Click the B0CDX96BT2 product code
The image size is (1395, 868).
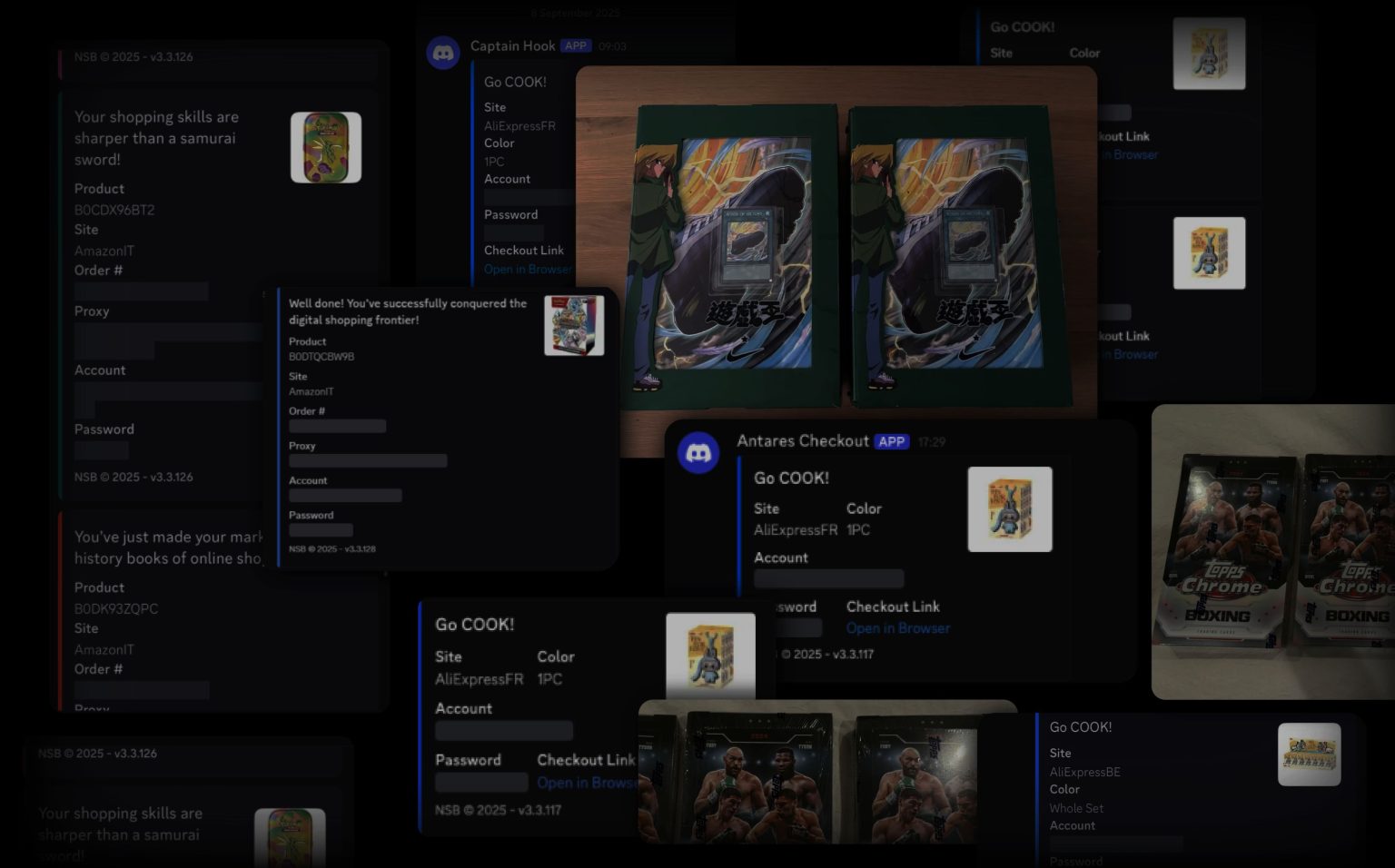(114, 210)
